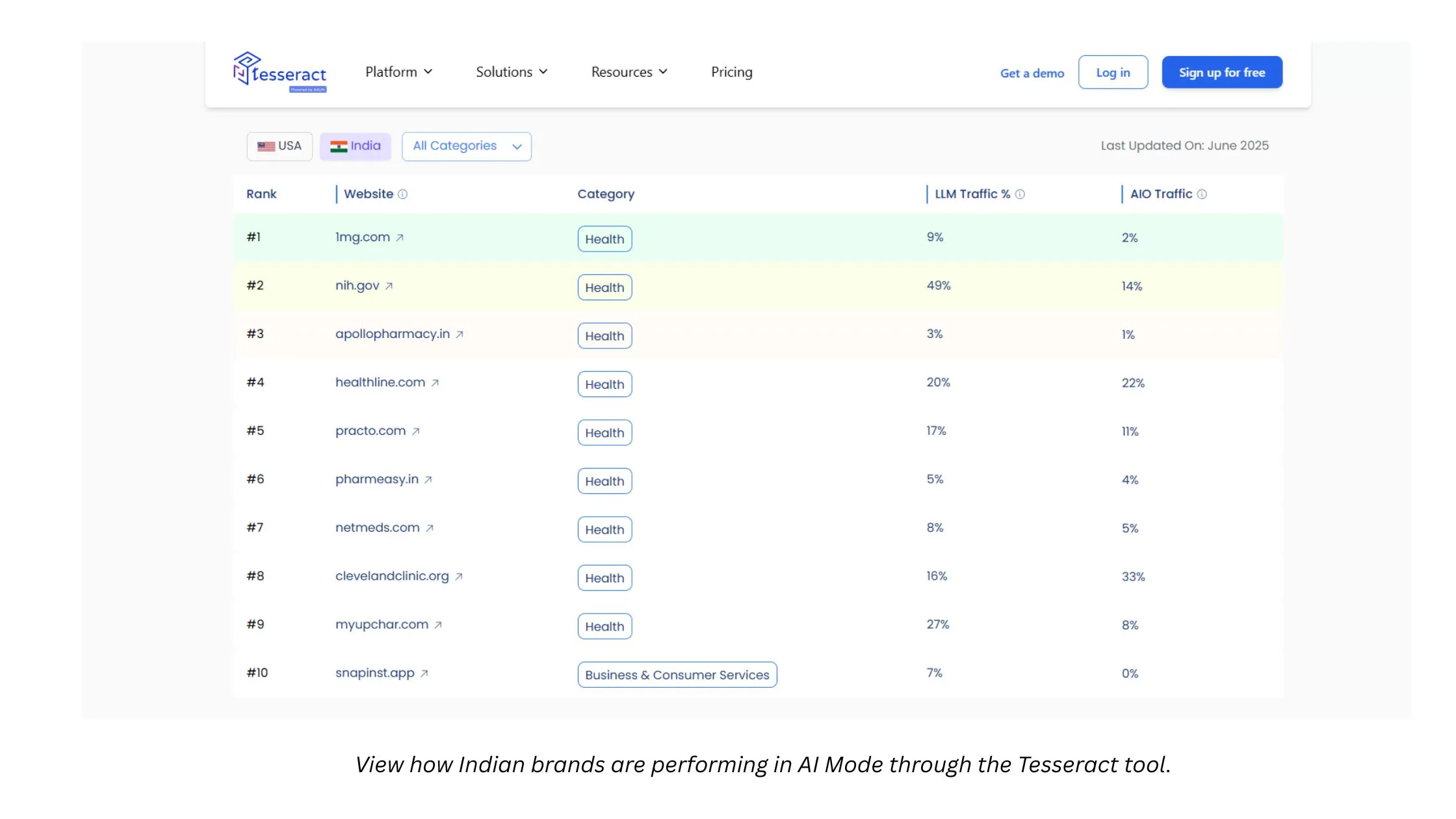Open external link arrow beside healthline.com
Image resolution: width=1456 pixels, height=819 pixels.
click(x=435, y=383)
